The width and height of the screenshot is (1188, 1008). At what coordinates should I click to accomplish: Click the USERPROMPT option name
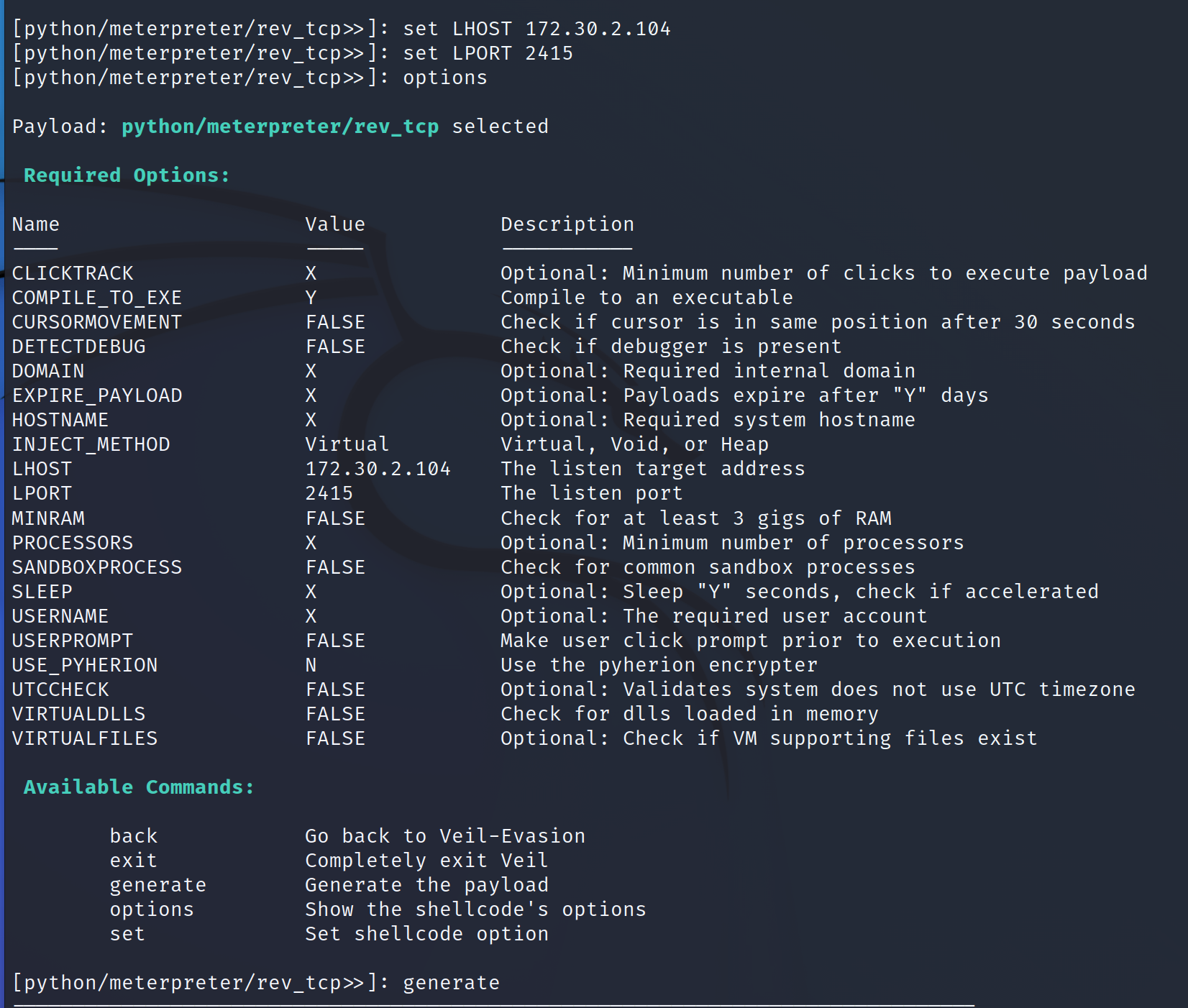pyautogui.click(x=73, y=641)
